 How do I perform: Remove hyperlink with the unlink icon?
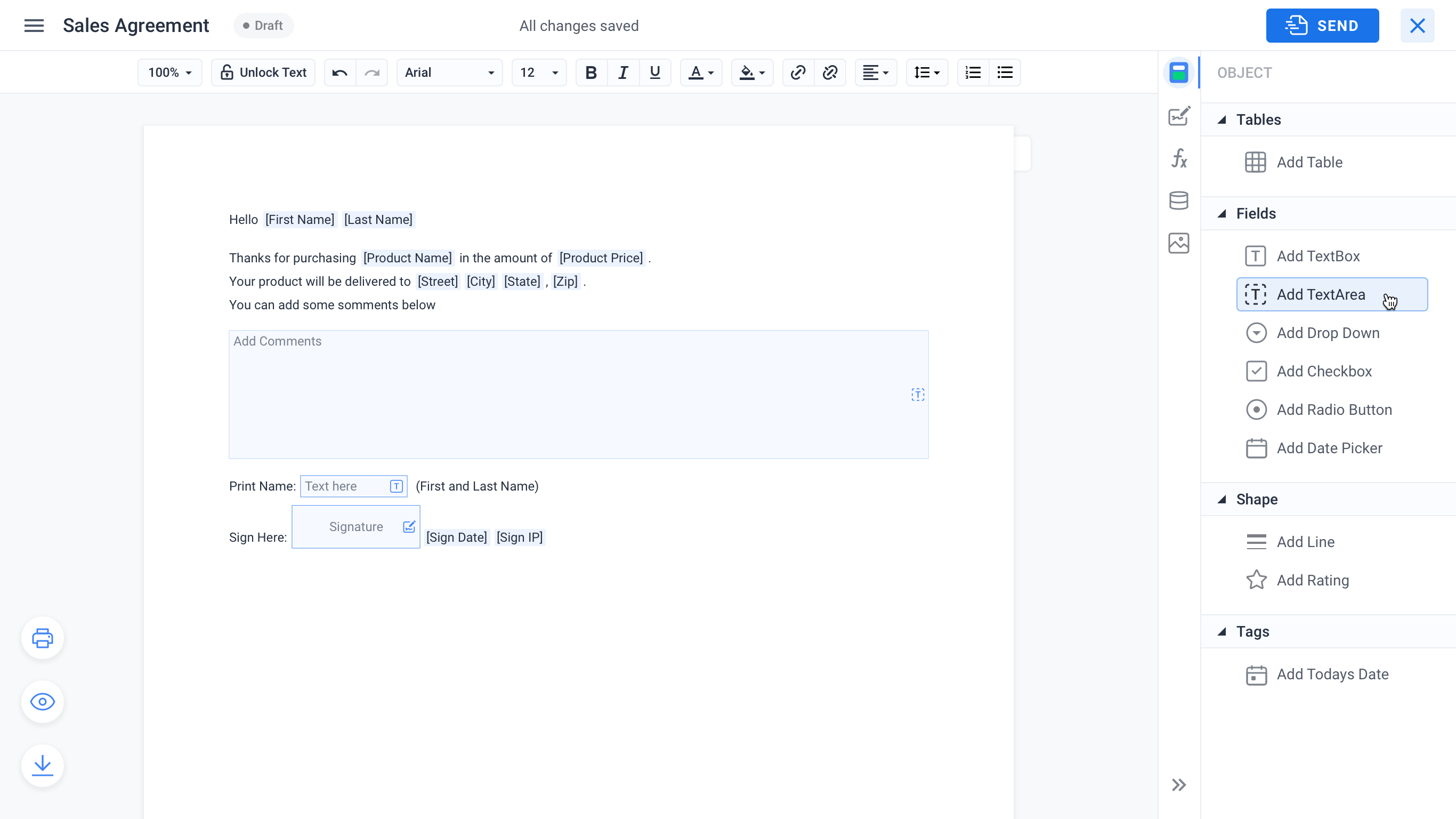click(830, 73)
